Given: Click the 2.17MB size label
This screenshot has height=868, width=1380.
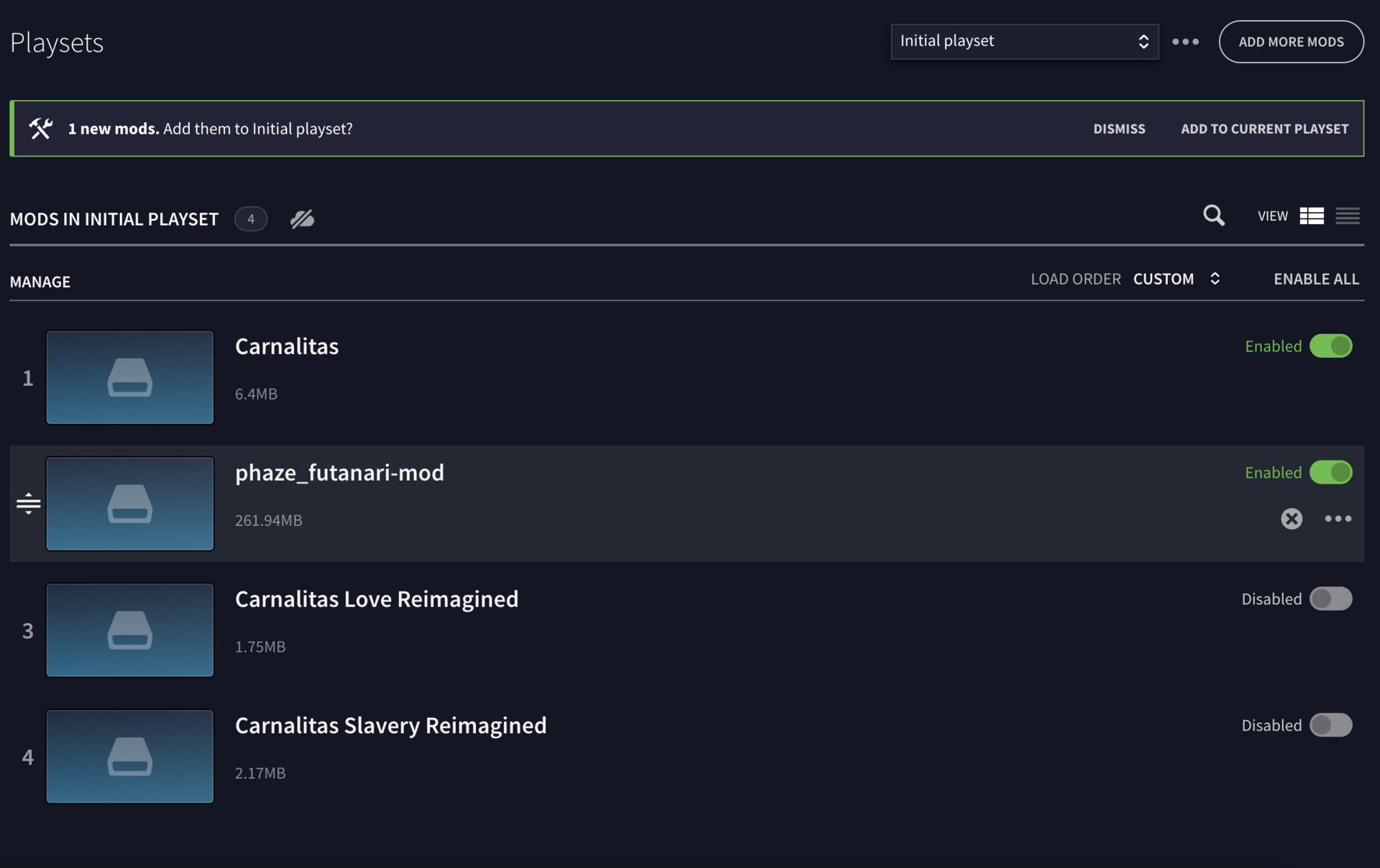Looking at the screenshot, I should pos(260,773).
